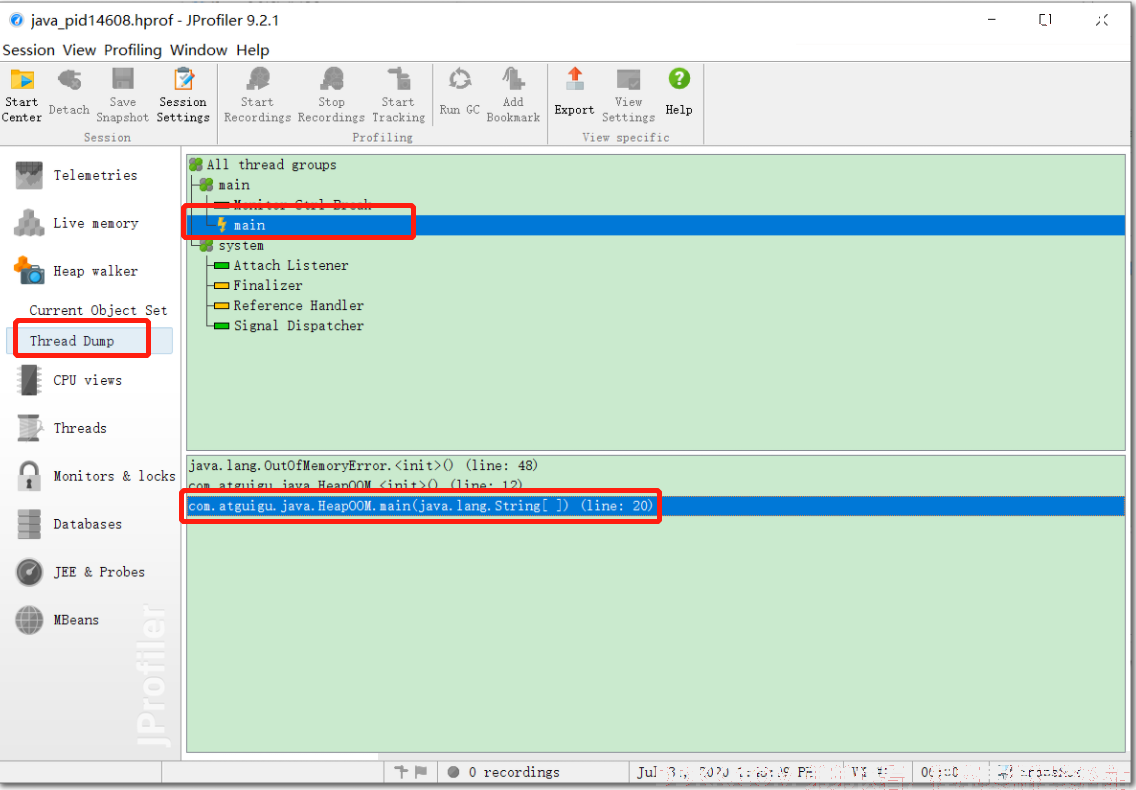Click Stop Recordings toolbar button

[331, 95]
